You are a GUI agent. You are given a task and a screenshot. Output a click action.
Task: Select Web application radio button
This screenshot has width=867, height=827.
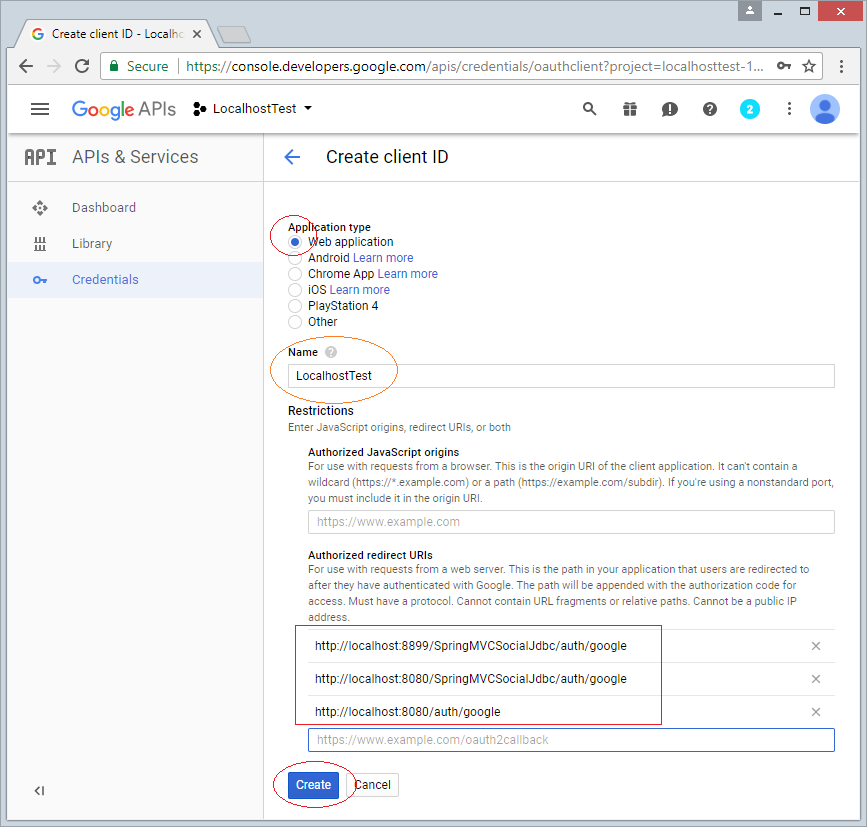point(295,242)
